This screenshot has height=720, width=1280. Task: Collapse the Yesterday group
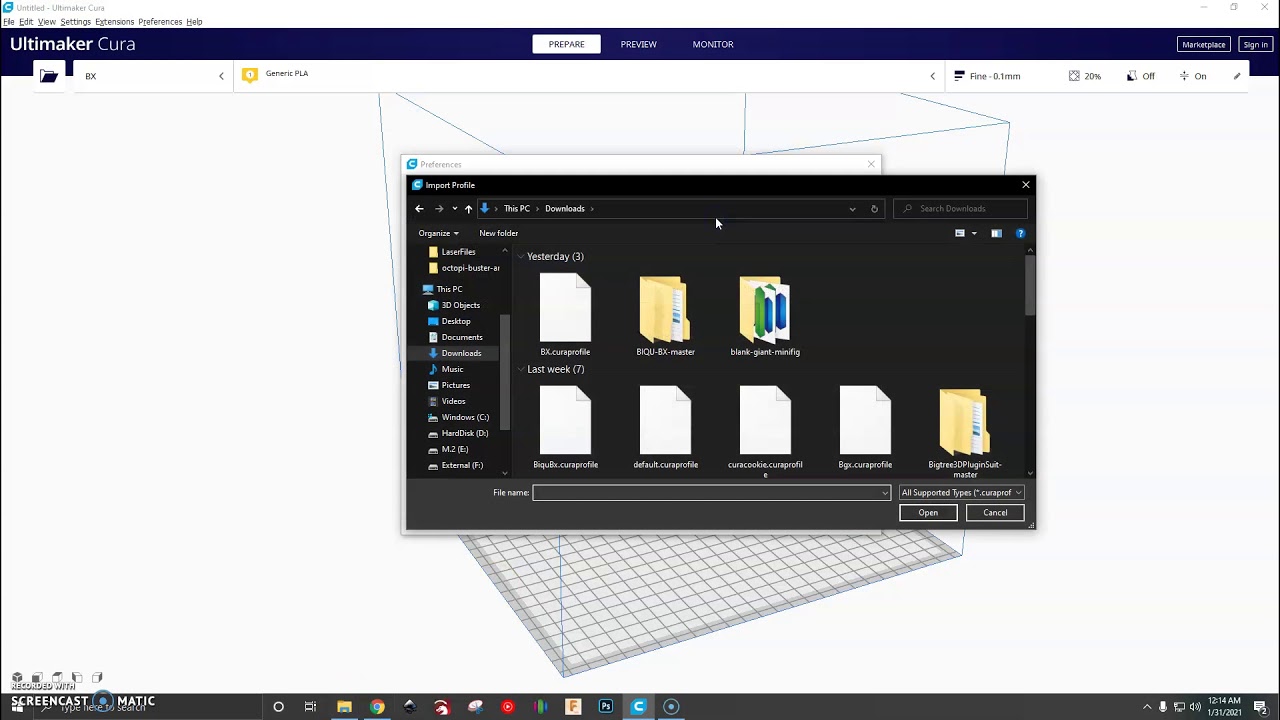point(521,257)
